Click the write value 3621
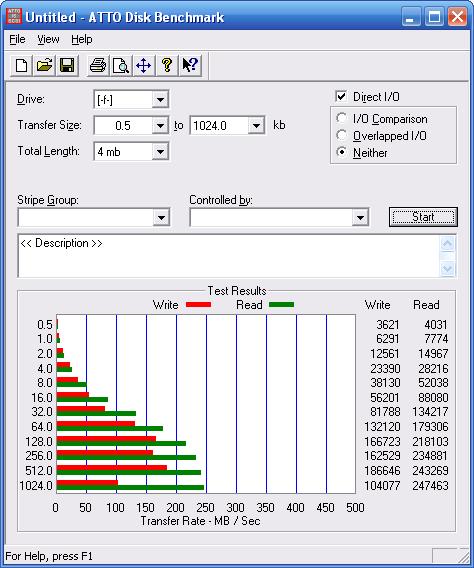This screenshot has height=568, width=474. pos(388,325)
